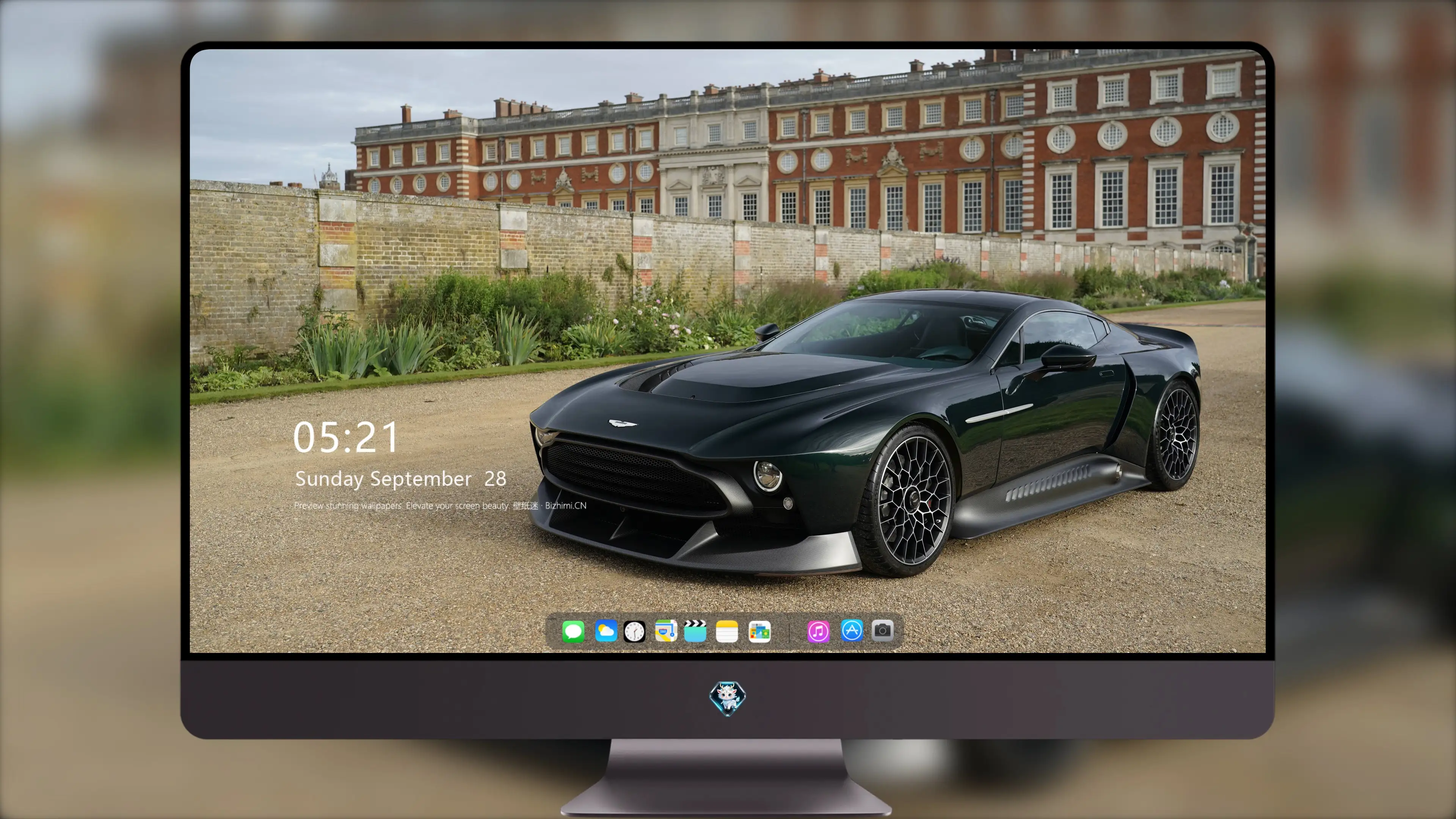Image resolution: width=1456 pixels, height=819 pixels.
Task: Launch the Videos clapperboard app
Action: (x=695, y=631)
